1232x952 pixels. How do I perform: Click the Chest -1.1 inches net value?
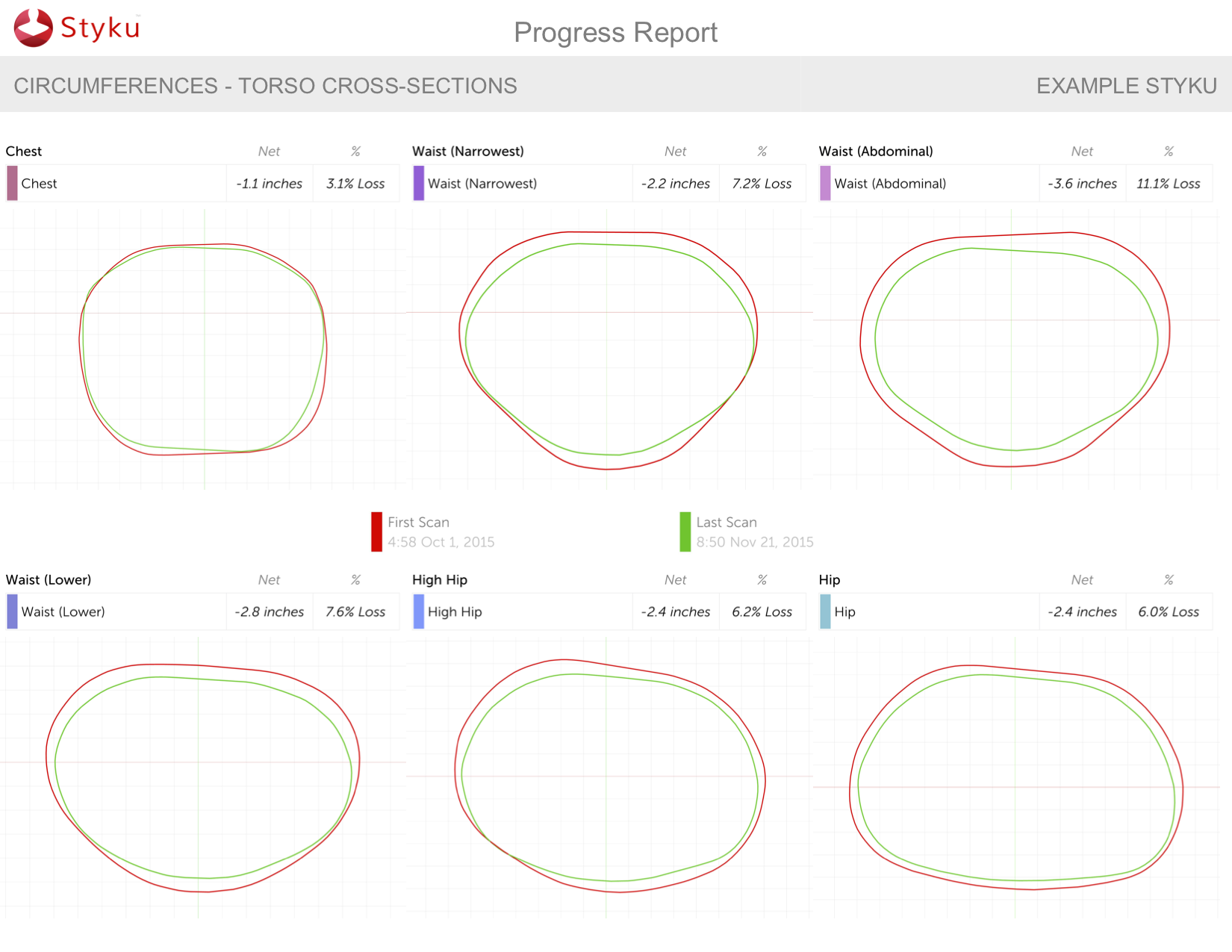coord(270,184)
